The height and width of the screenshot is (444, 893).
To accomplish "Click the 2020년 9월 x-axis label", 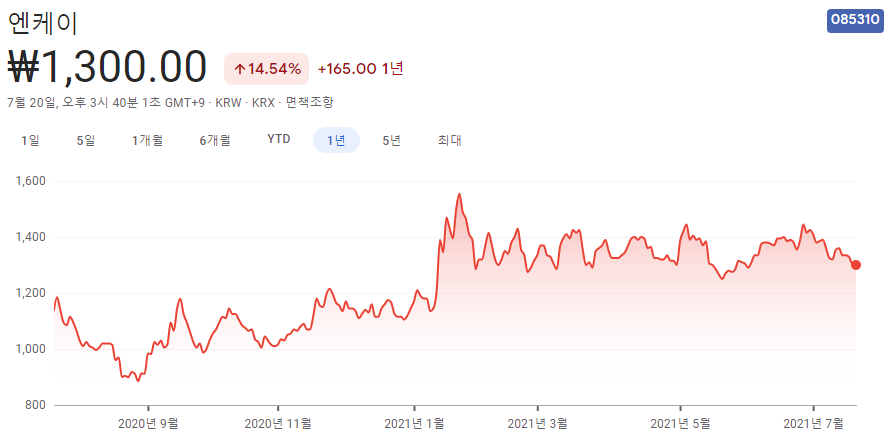I will coord(149,424).
